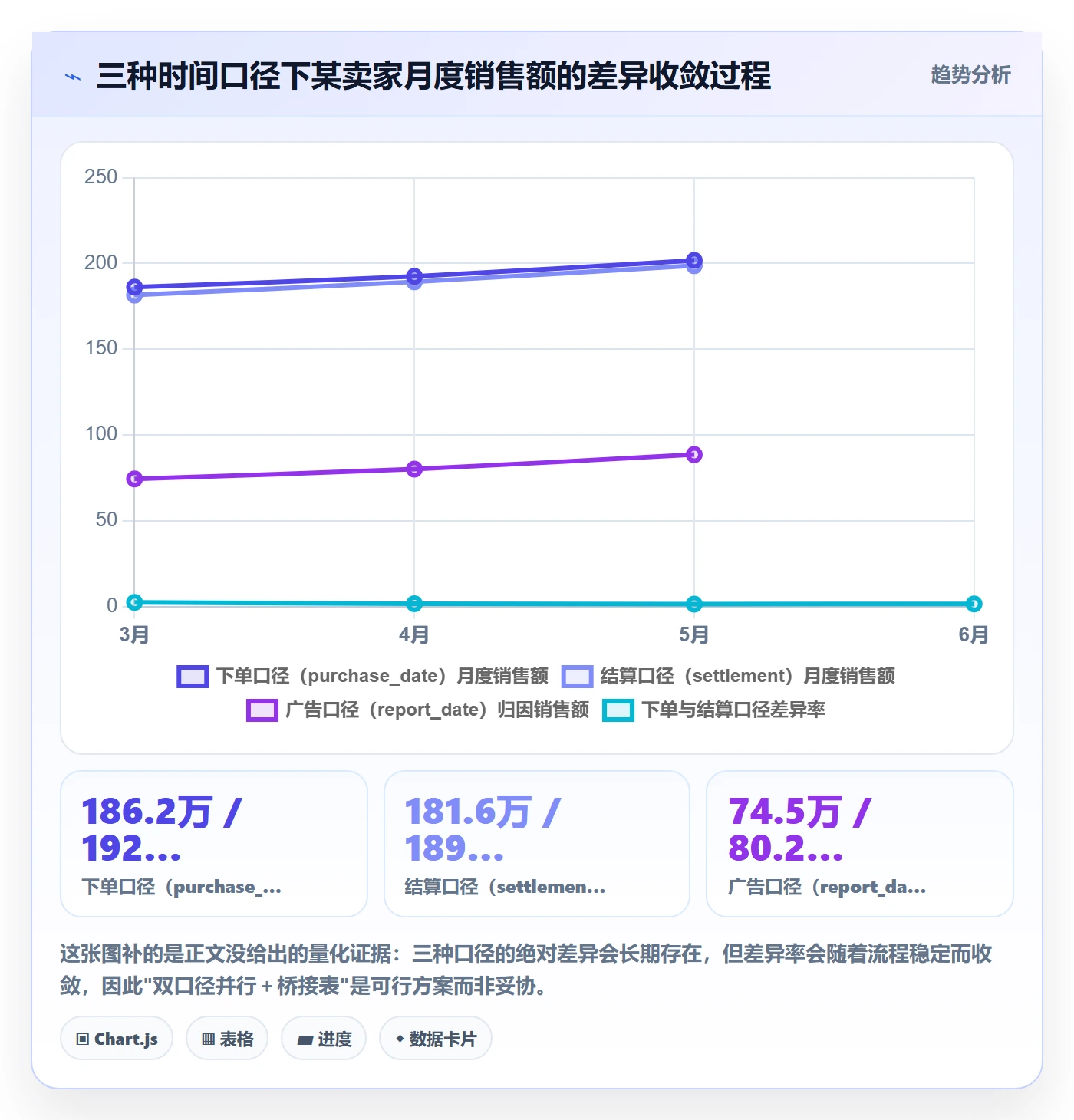Select the 表格 tag
The image size is (1074, 1120).
[x=227, y=1039]
